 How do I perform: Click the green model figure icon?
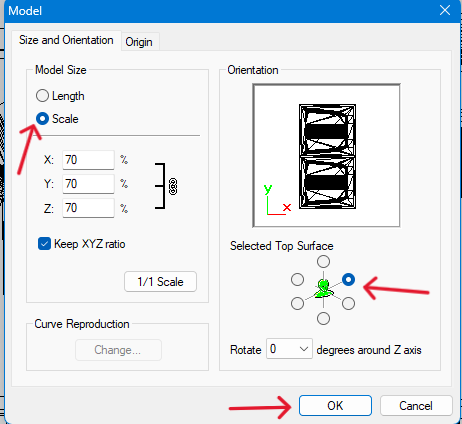coord(323,289)
